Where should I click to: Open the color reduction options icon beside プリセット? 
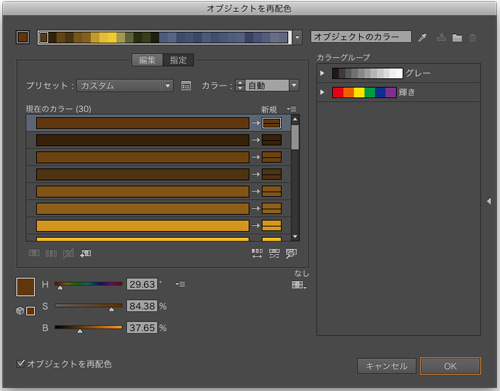pyautogui.click(x=186, y=86)
